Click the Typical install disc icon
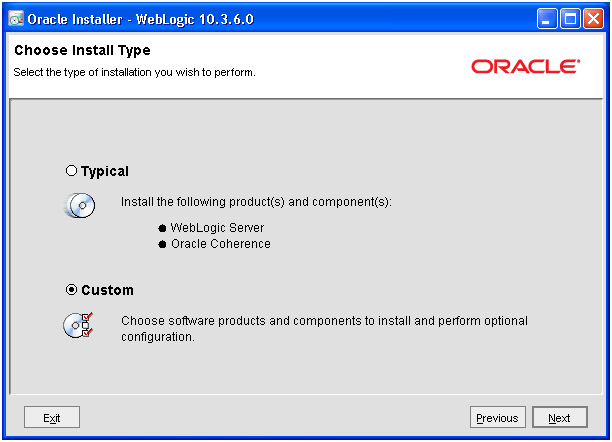612x442 pixels. click(80, 205)
